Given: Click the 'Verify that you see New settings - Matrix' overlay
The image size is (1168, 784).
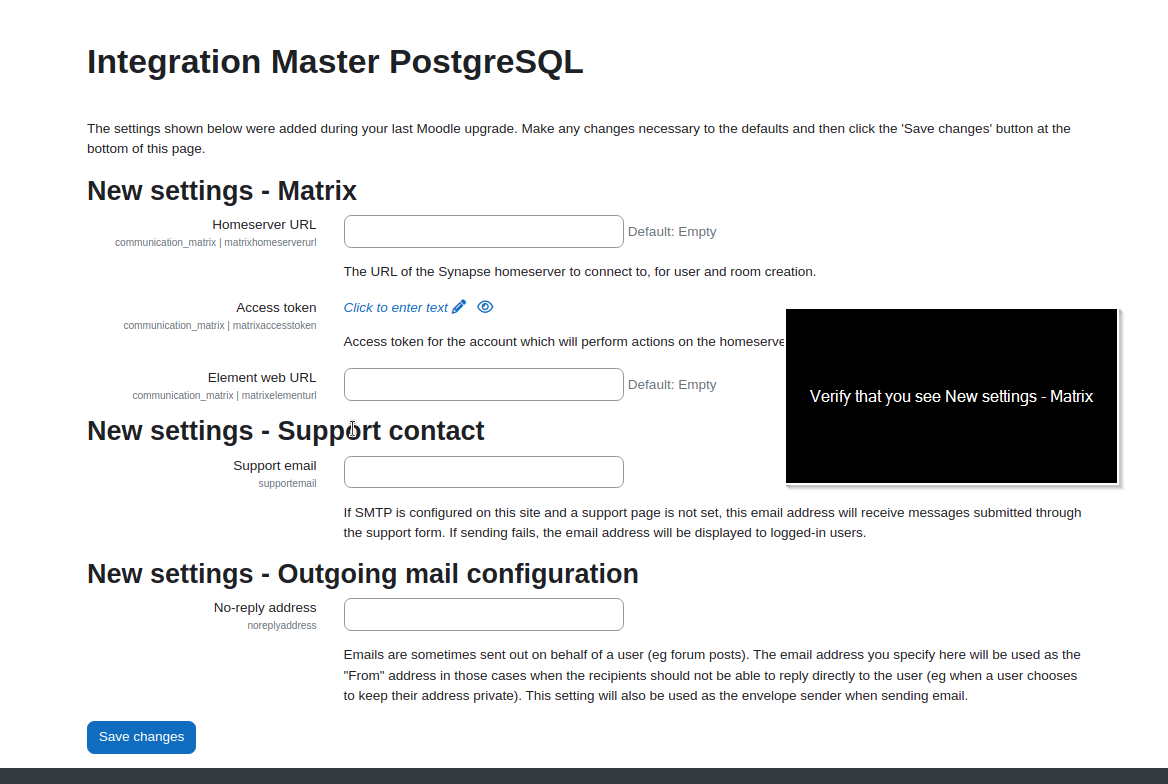Looking at the screenshot, I should [951, 396].
